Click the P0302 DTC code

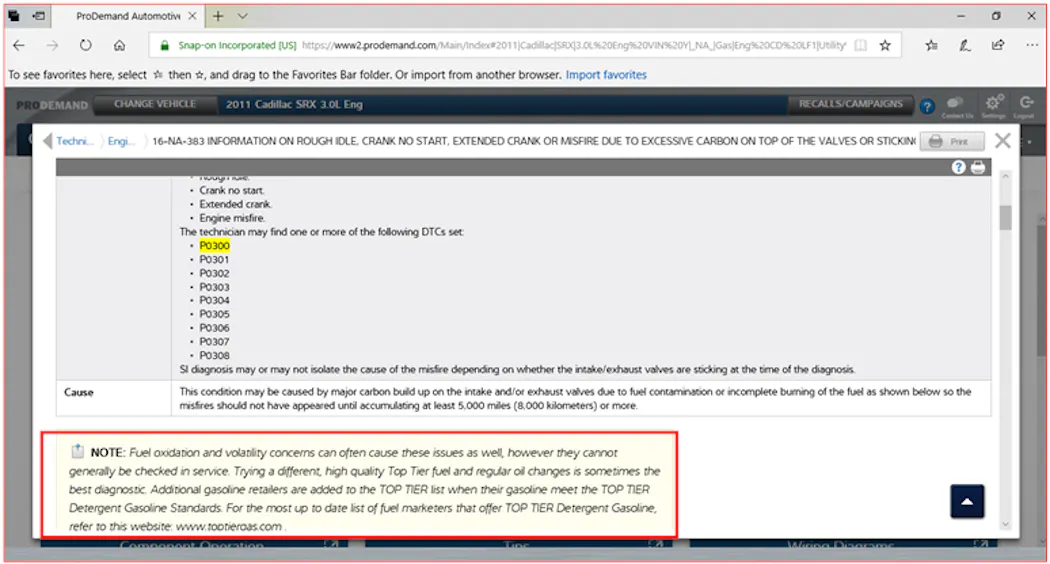coord(214,273)
